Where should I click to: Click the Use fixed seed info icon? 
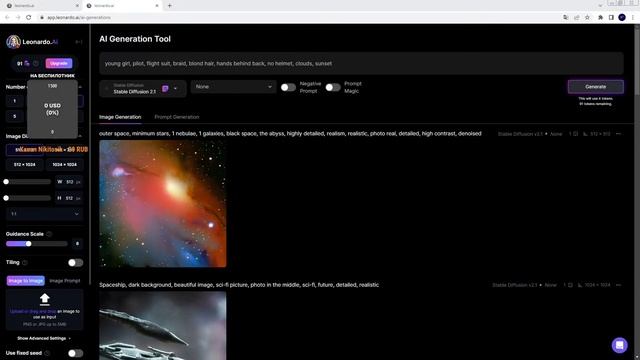(47, 353)
